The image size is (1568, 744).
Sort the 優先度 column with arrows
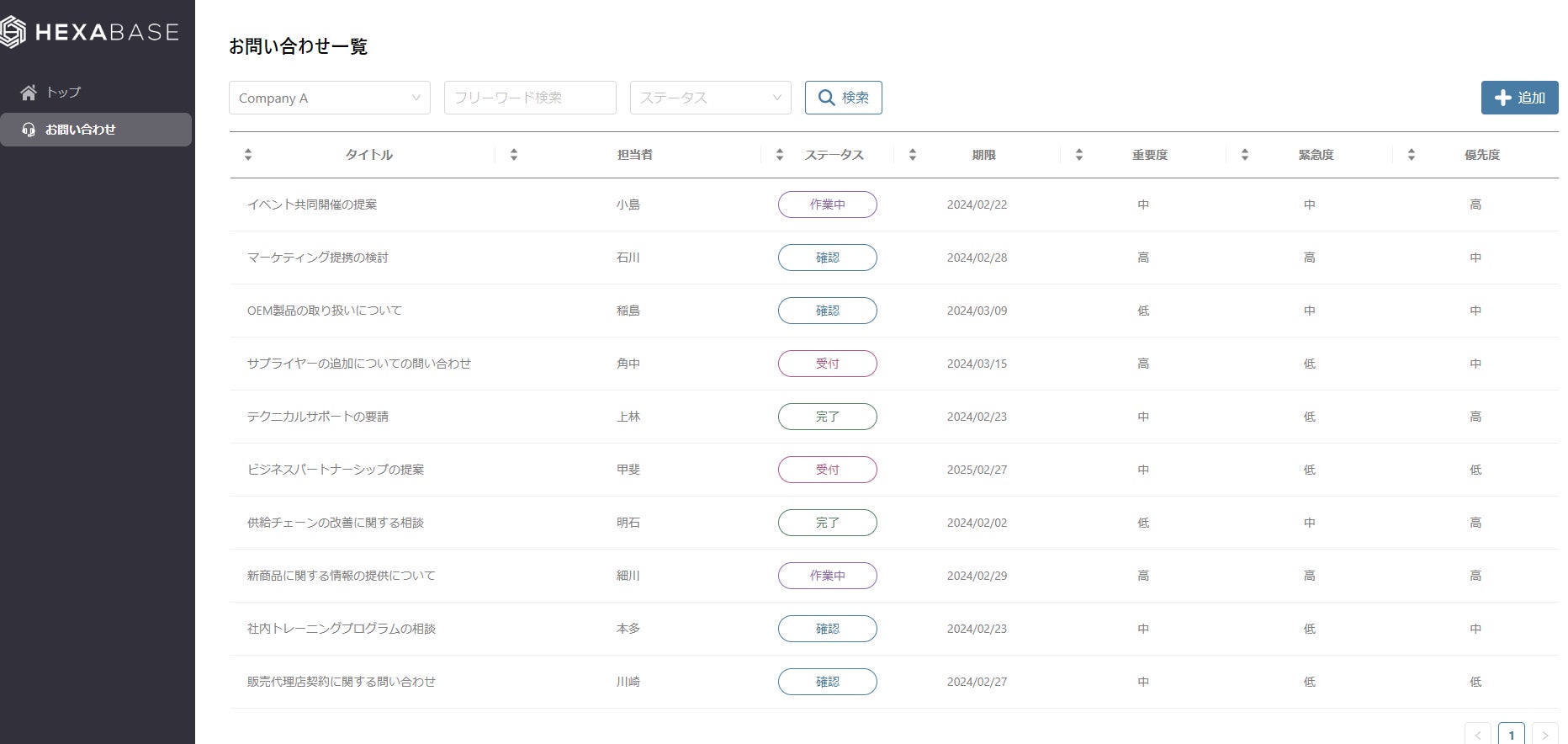[1412, 155]
